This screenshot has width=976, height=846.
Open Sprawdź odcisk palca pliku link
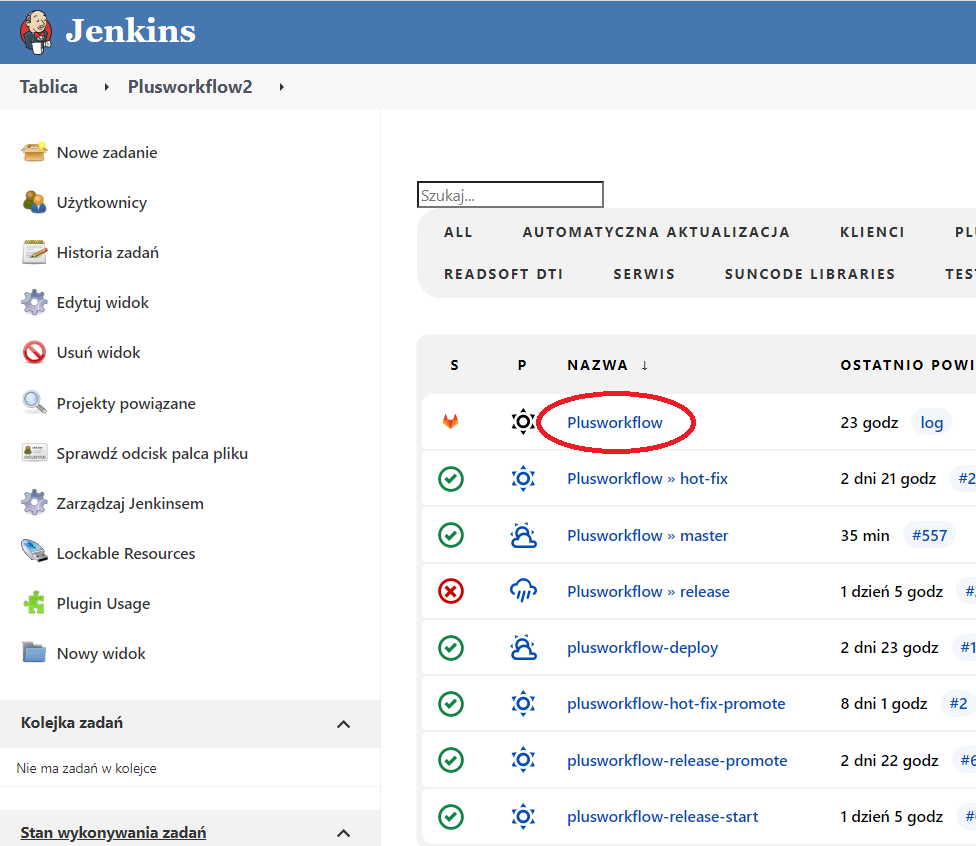(152, 453)
